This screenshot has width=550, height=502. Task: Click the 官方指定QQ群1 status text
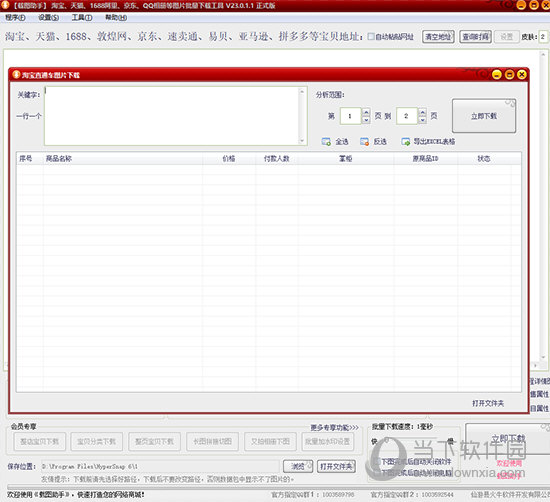pos(313,495)
